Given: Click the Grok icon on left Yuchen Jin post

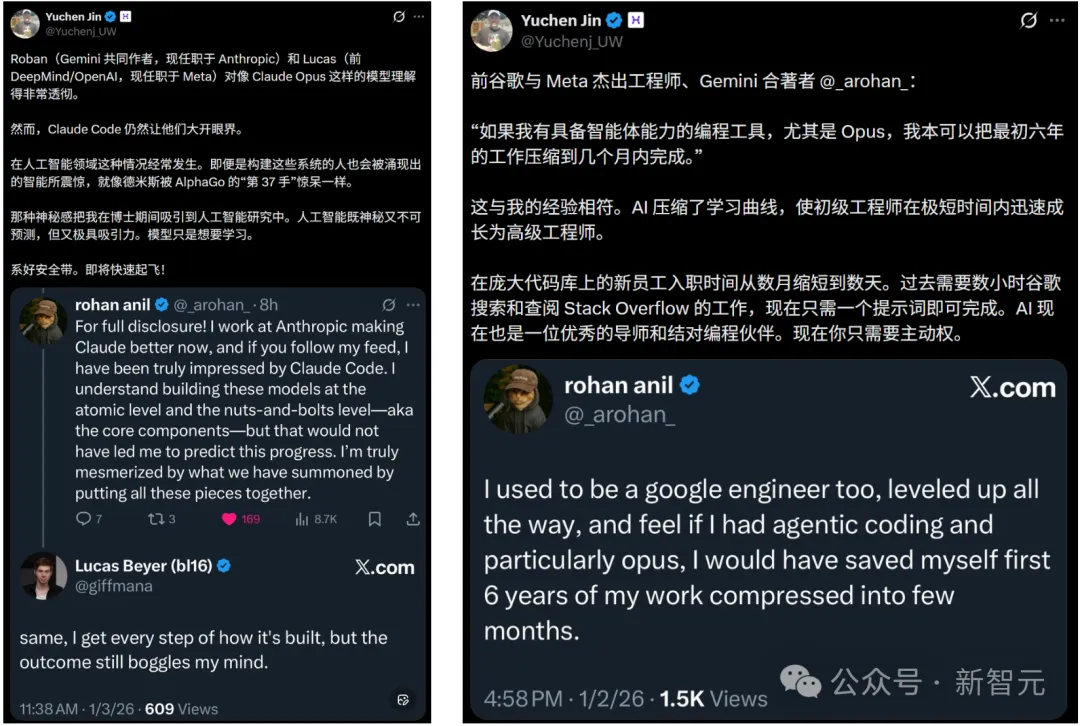Looking at the screenshot, I should coord(399,17).
